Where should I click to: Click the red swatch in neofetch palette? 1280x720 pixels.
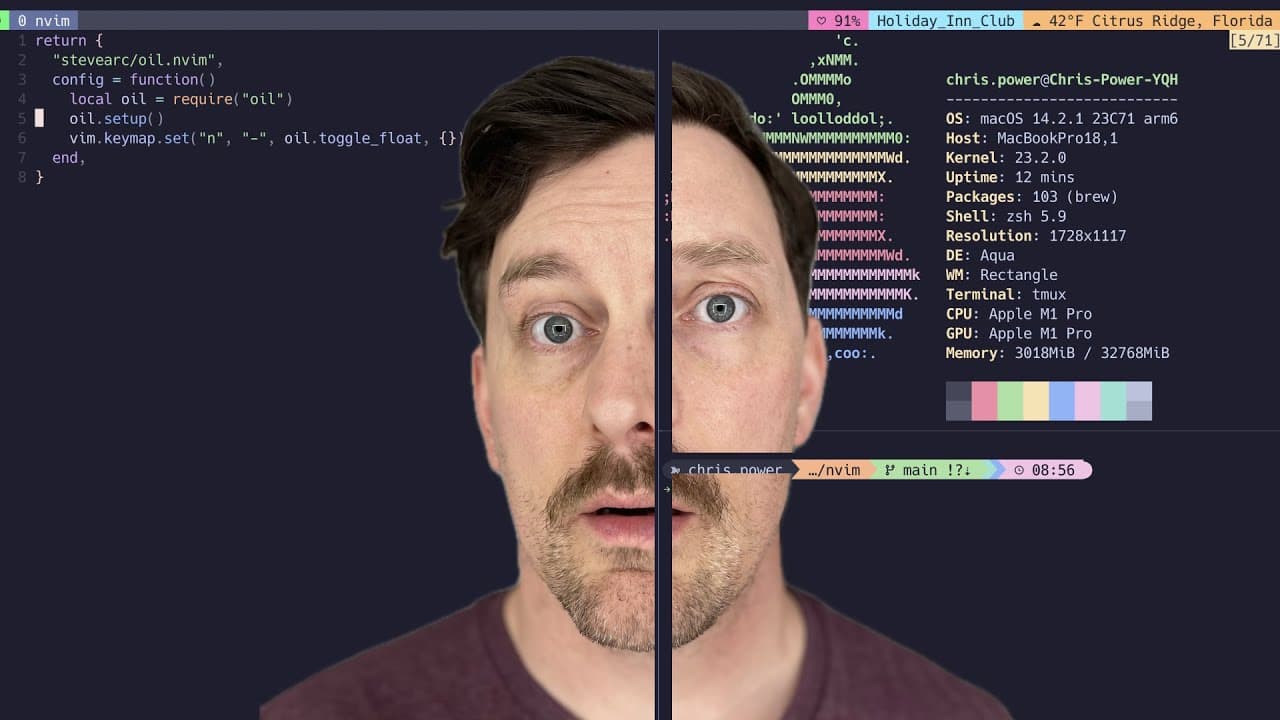click(x=985, y=401)
